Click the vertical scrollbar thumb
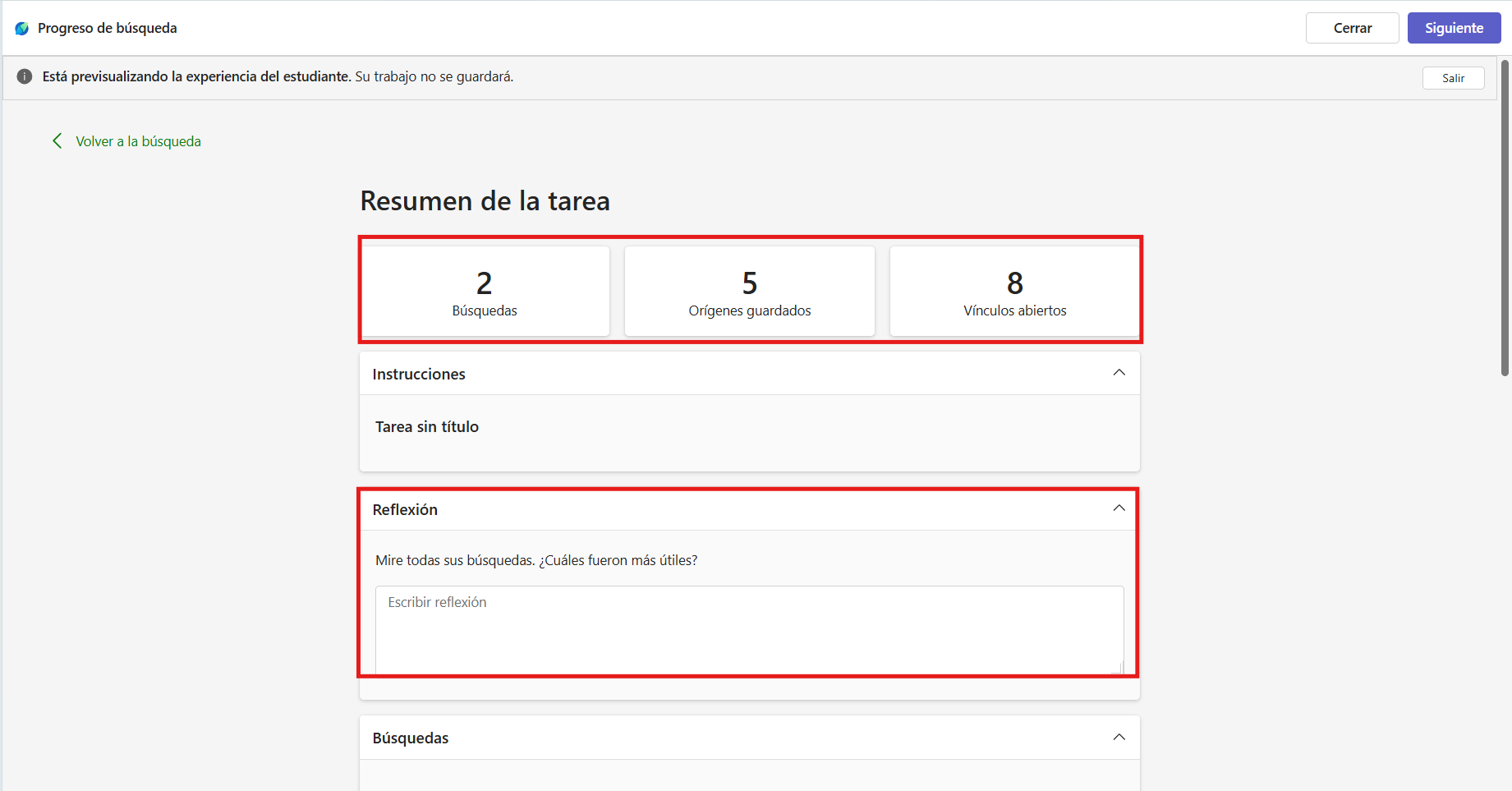Image resolution: width=1512 pixels, height=791 pixels. point(1505,218)
